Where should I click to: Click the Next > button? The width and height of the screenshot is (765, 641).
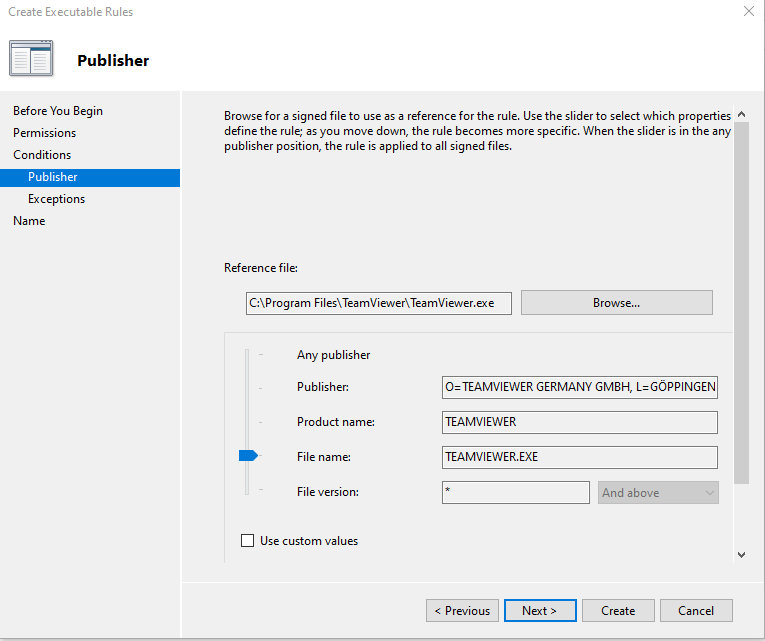coord(540,611)
